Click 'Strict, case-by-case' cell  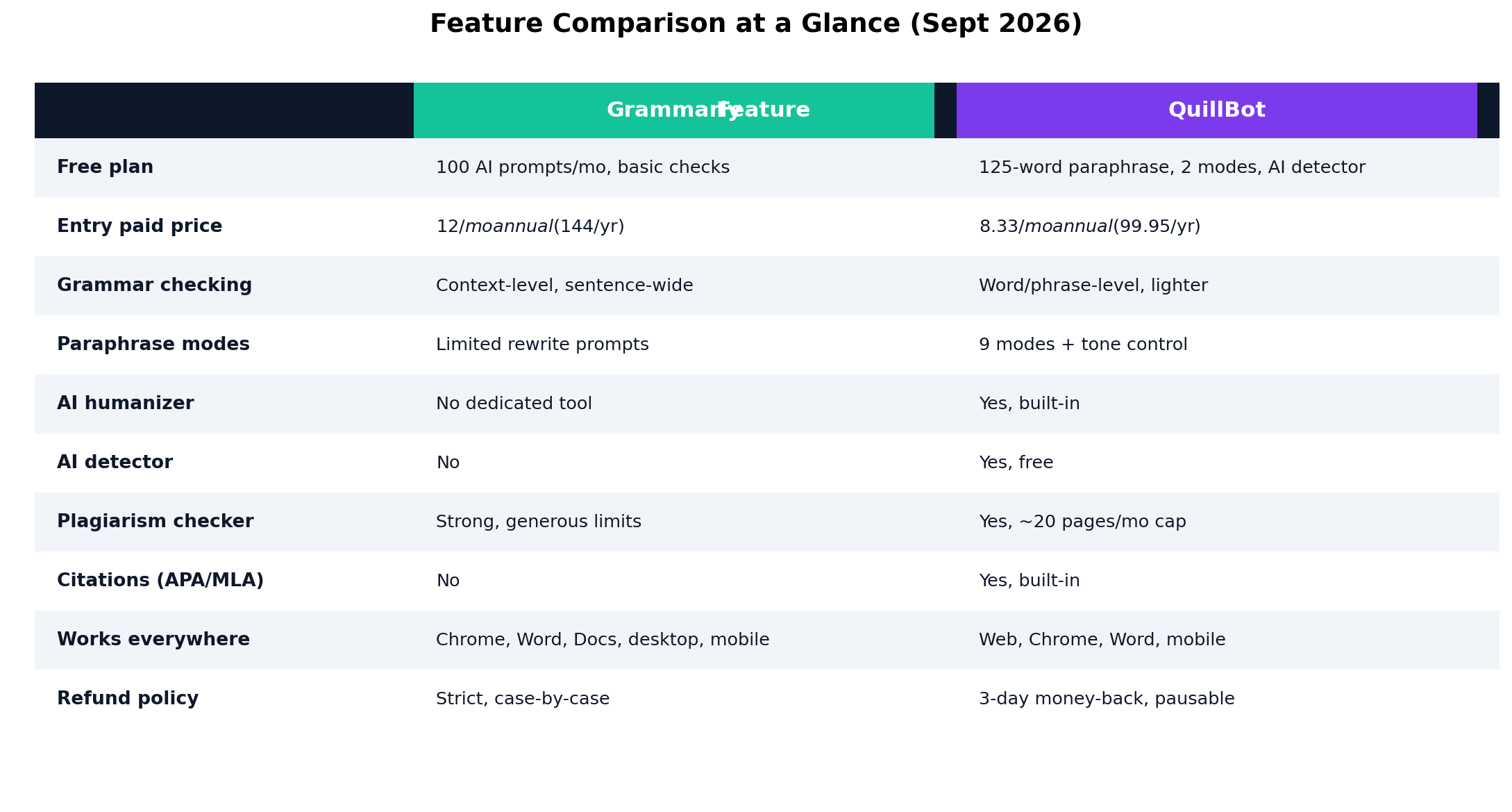pyautogui.click(x=523, y=699)
